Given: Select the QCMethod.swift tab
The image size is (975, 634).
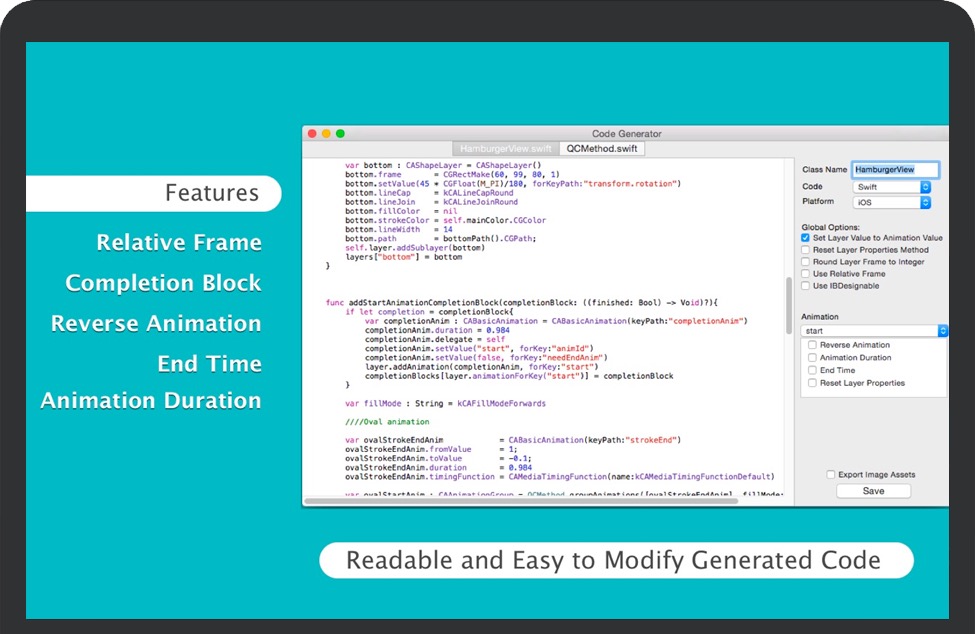Looking at the screenshot, I should tap(601, 148).
